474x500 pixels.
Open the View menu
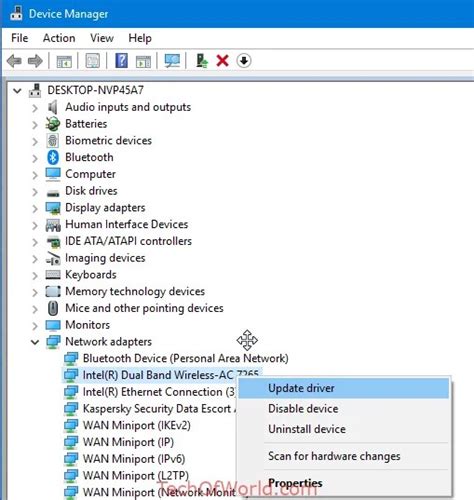point(102,38)
